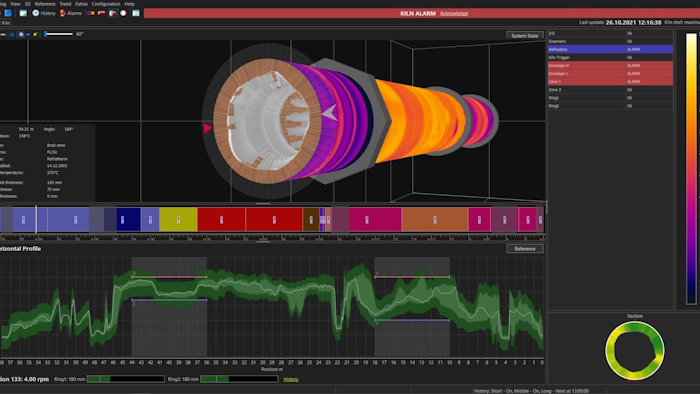Image resolution: width=700 pixels, height=394 pixels.
Task: Click the blue screen icon in toolbar
Action: point(8,13)
